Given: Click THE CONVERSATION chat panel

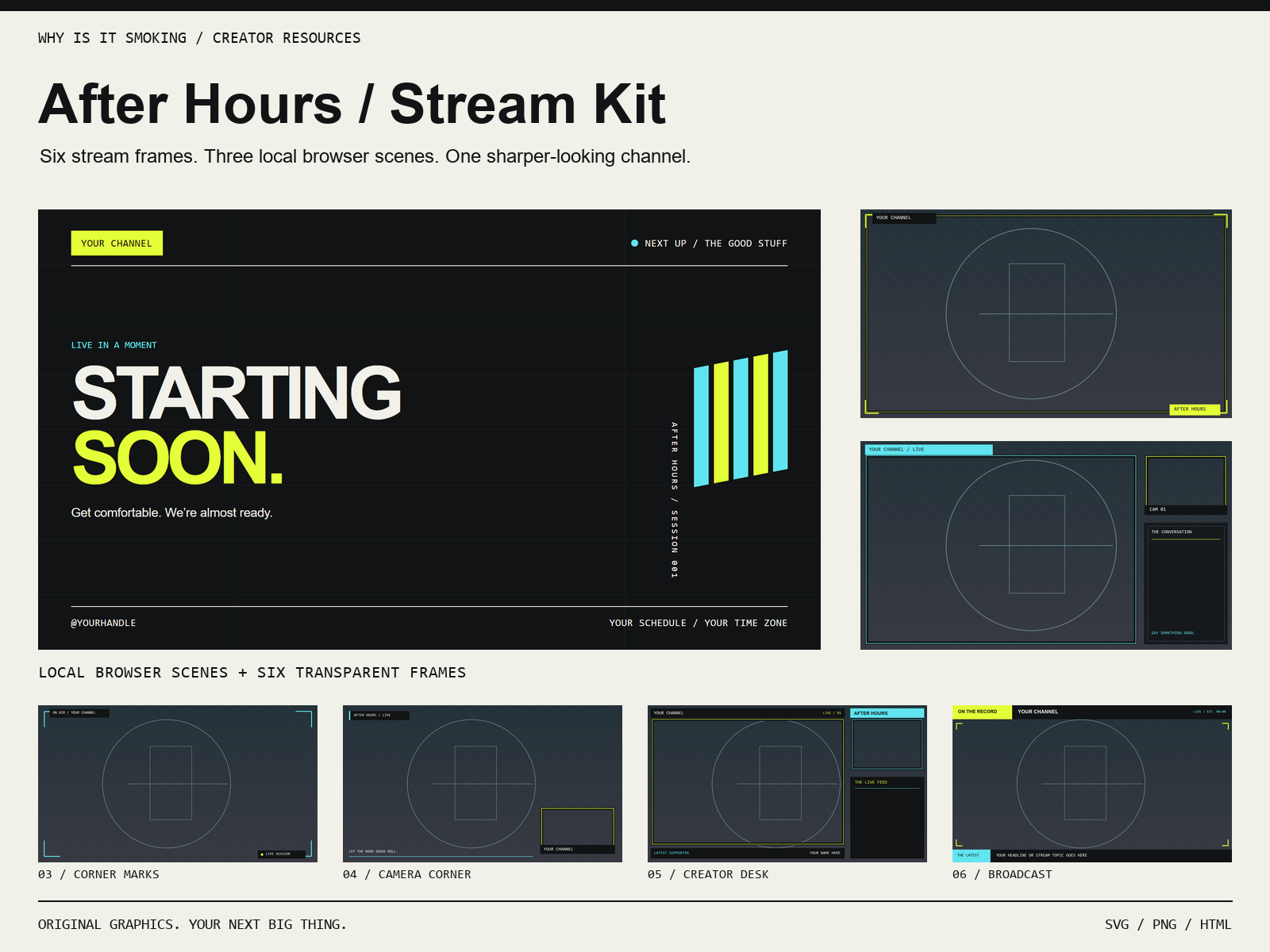Looking at the screenshot, I should (x=1186, y=584).
